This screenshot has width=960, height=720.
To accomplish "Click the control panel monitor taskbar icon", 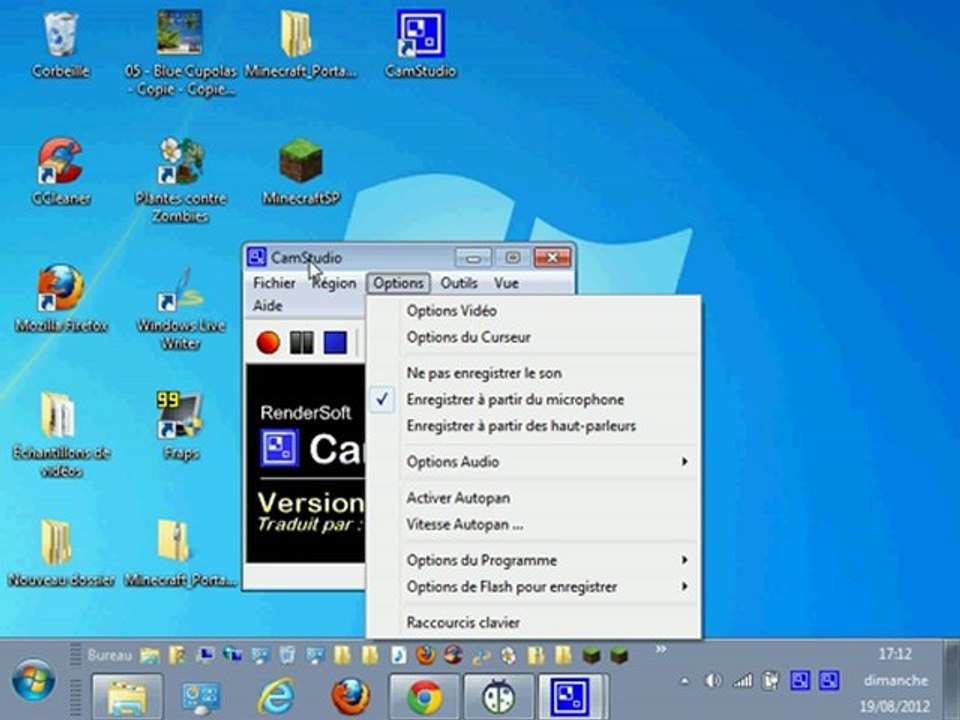I will click(201, 697).
